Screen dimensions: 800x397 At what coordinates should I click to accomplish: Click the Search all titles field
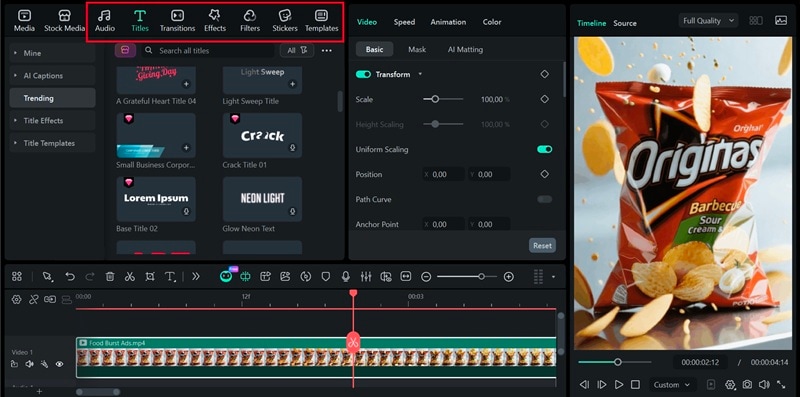pos(208,51)
